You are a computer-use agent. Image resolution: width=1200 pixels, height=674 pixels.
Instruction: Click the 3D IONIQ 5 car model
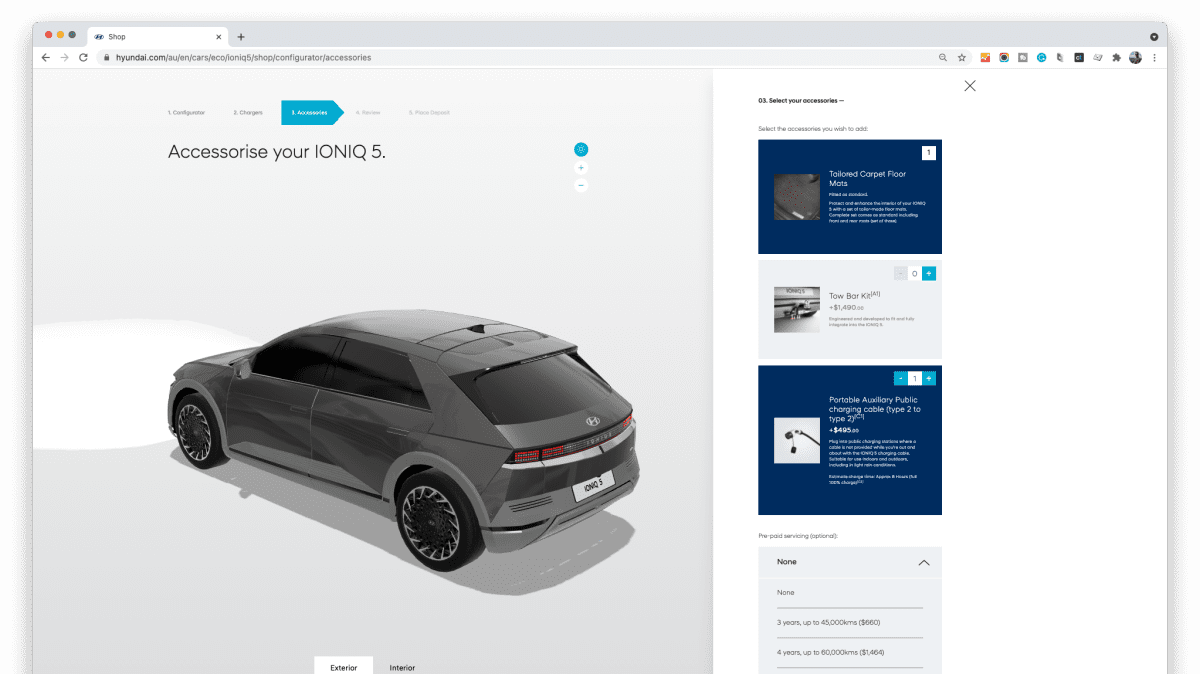[405, 440]
